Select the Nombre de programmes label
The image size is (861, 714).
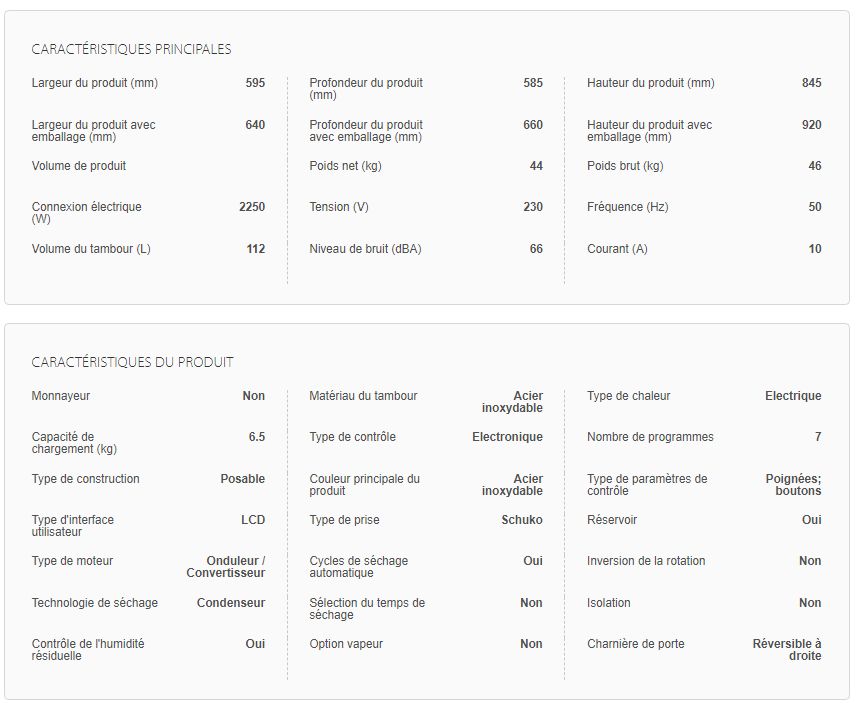point(650,437)
